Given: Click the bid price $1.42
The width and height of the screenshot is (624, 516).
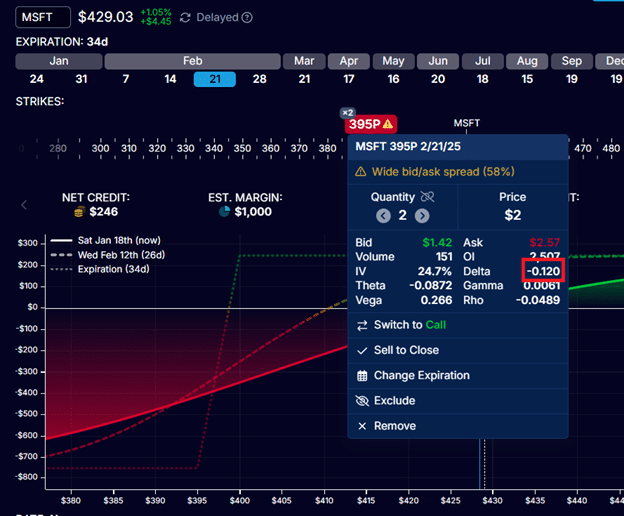Looking at the screenshot, I should [437, 242].
